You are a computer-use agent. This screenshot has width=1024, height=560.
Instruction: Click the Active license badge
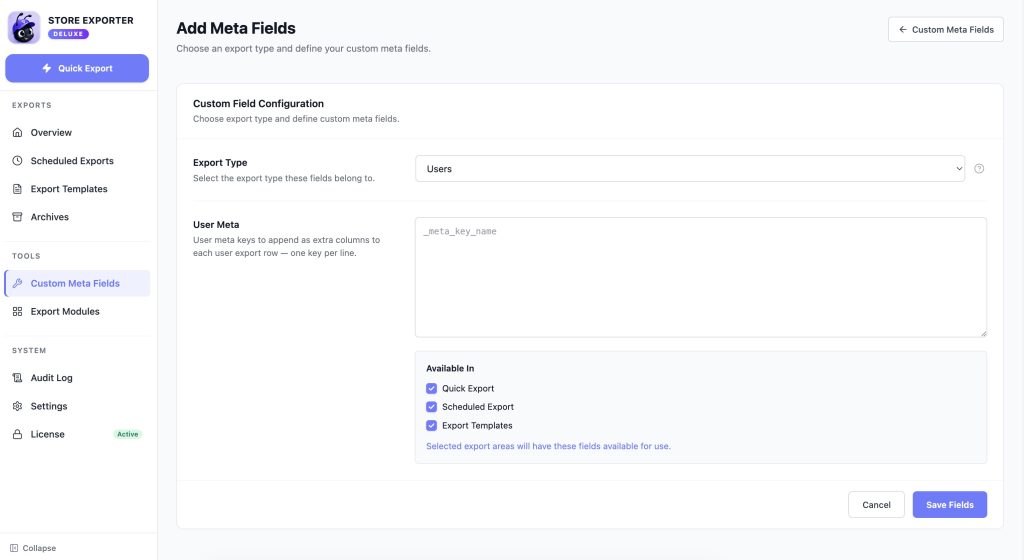[127, 434]
